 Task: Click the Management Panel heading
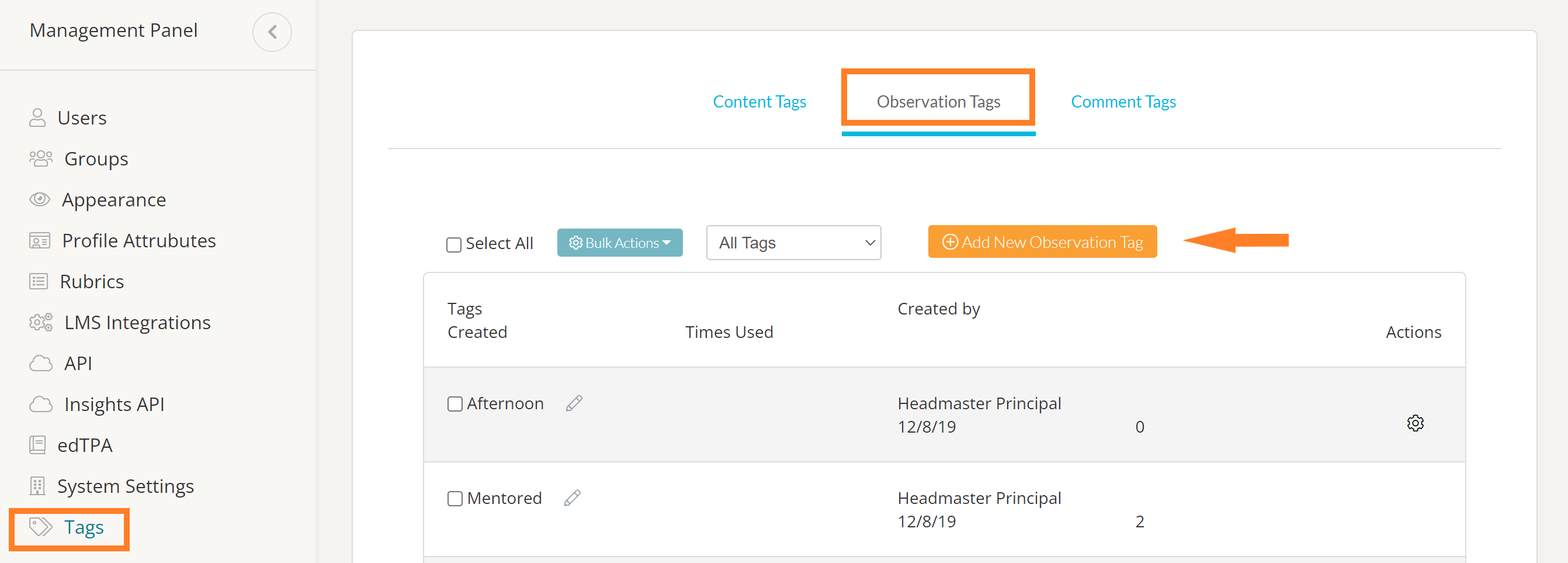[x=113, y=30]
